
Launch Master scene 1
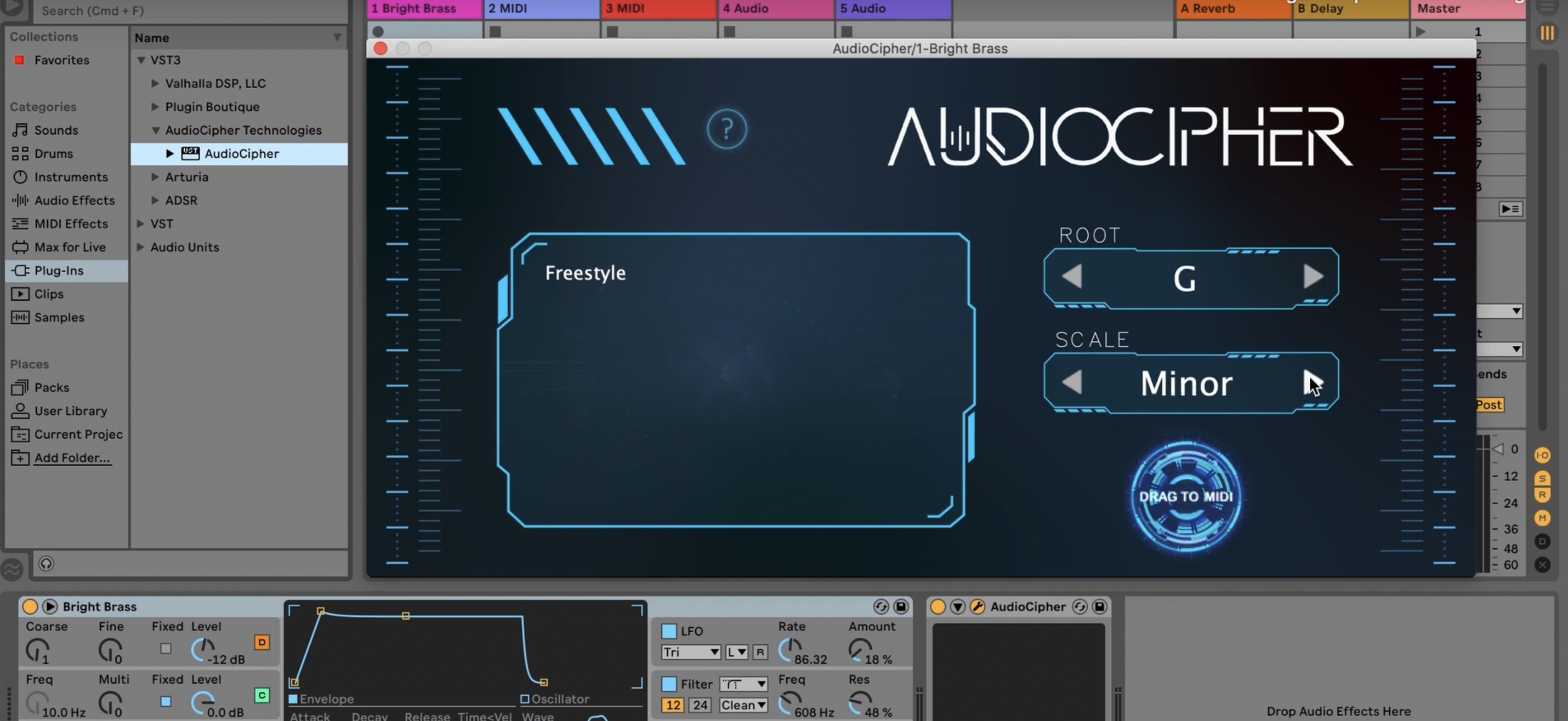pyautogui.click(x=1421, y=31)
